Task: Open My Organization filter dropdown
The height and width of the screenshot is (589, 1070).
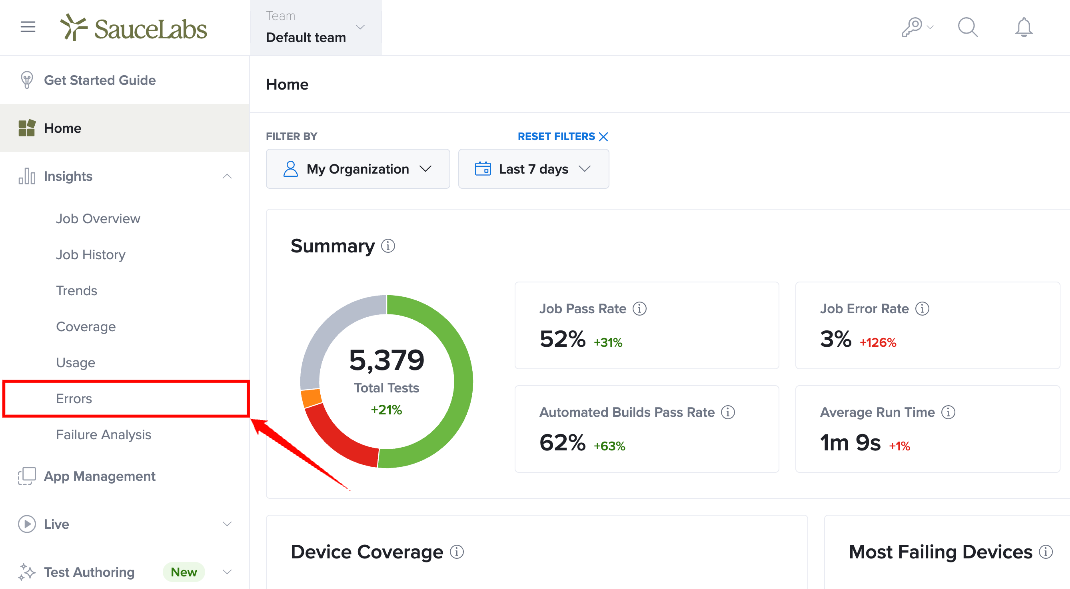Action: point(358,169)
